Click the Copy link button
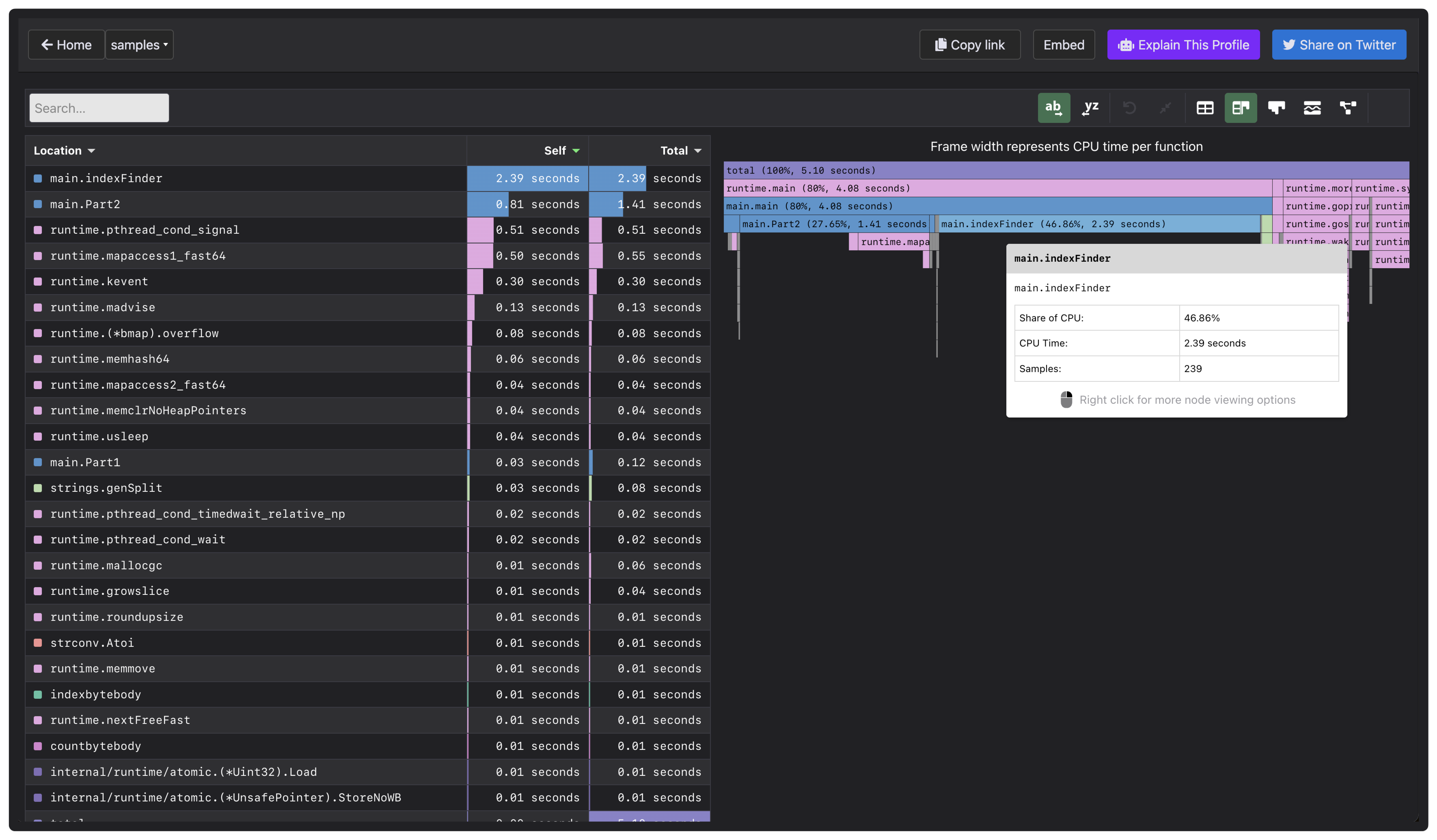The height and width of the screenshot is (840, 1437). coord(969,45)
